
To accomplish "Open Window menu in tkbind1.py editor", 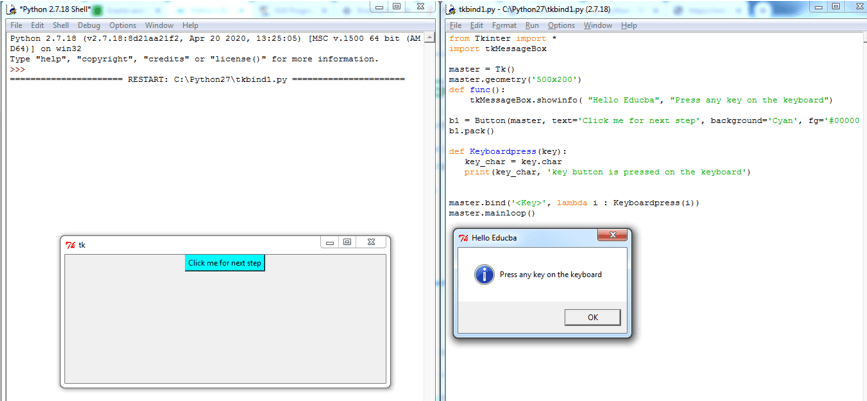I will tap(598, 25).
